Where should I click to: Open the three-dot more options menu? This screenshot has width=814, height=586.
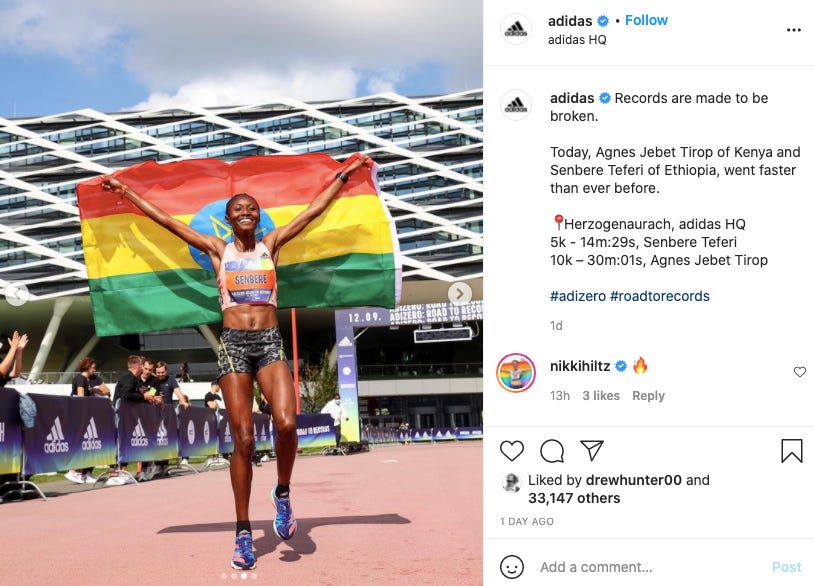(x=794, y=30)
